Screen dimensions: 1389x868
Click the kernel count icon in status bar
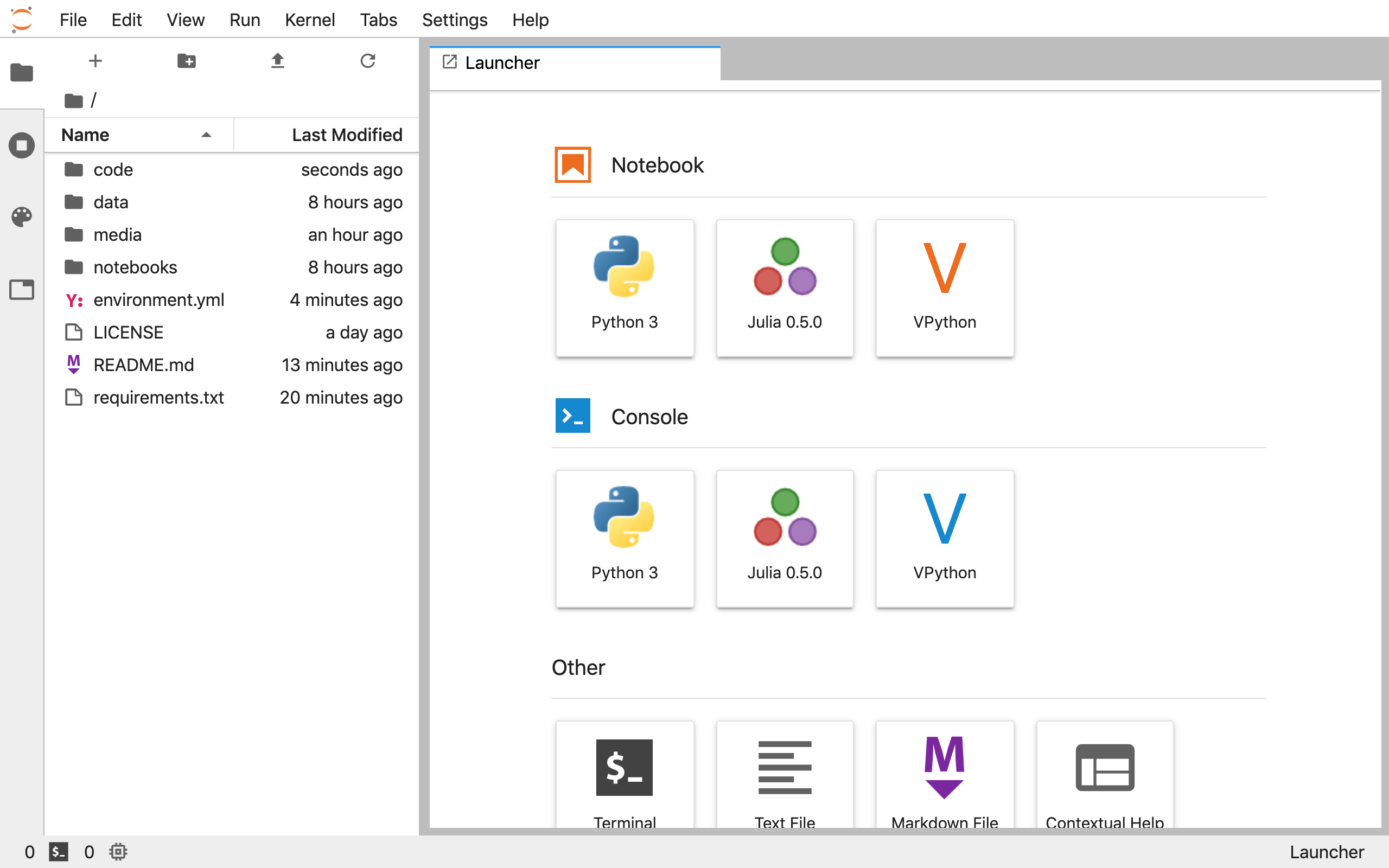(x=118, y=852)
